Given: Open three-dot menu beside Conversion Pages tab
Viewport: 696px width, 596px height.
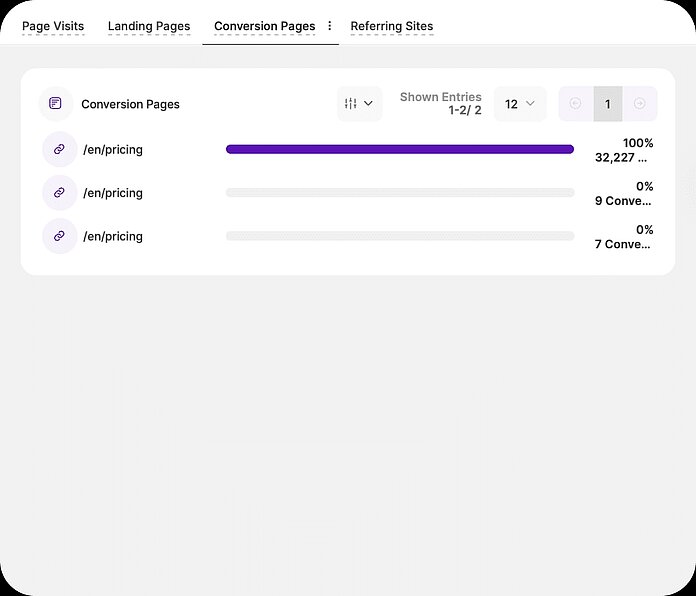Looking at the screenshot, I should click(x=330, y=26).
